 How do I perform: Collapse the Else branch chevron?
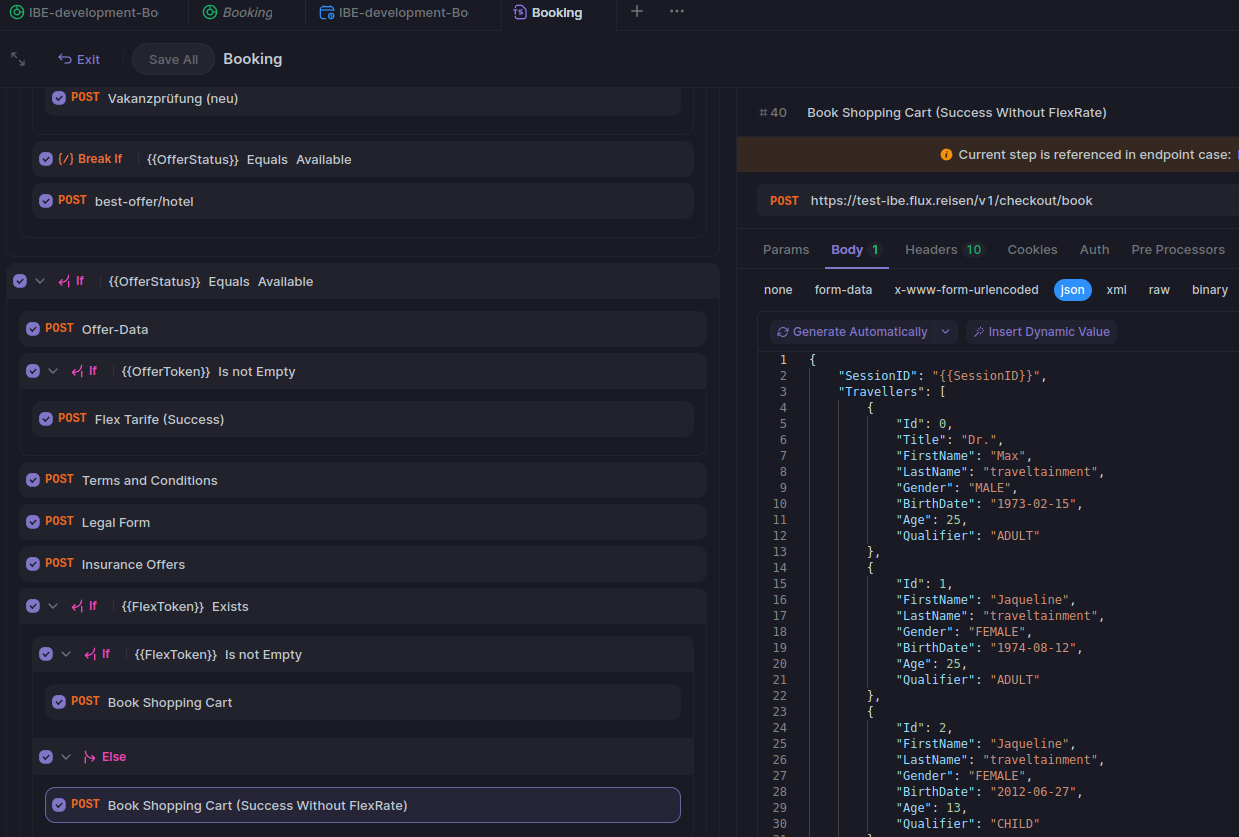click(x=66, y=757)
